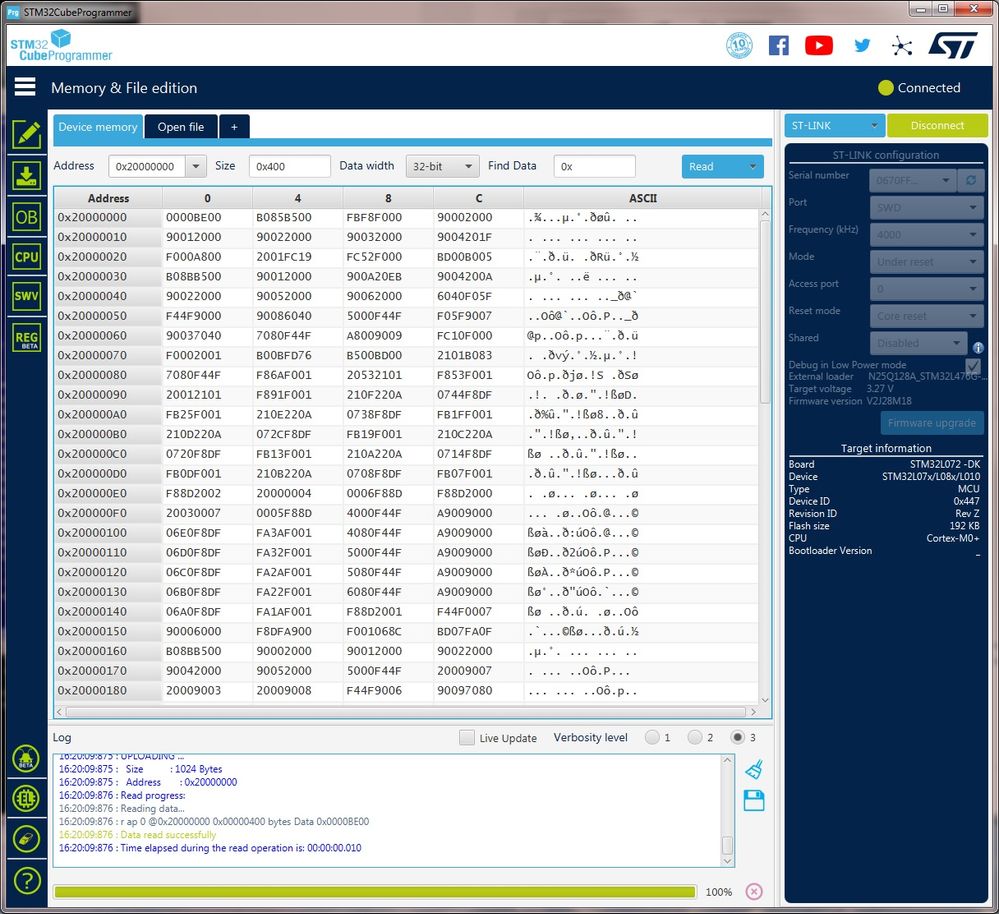Open the help question mark icon

point(26,881)
